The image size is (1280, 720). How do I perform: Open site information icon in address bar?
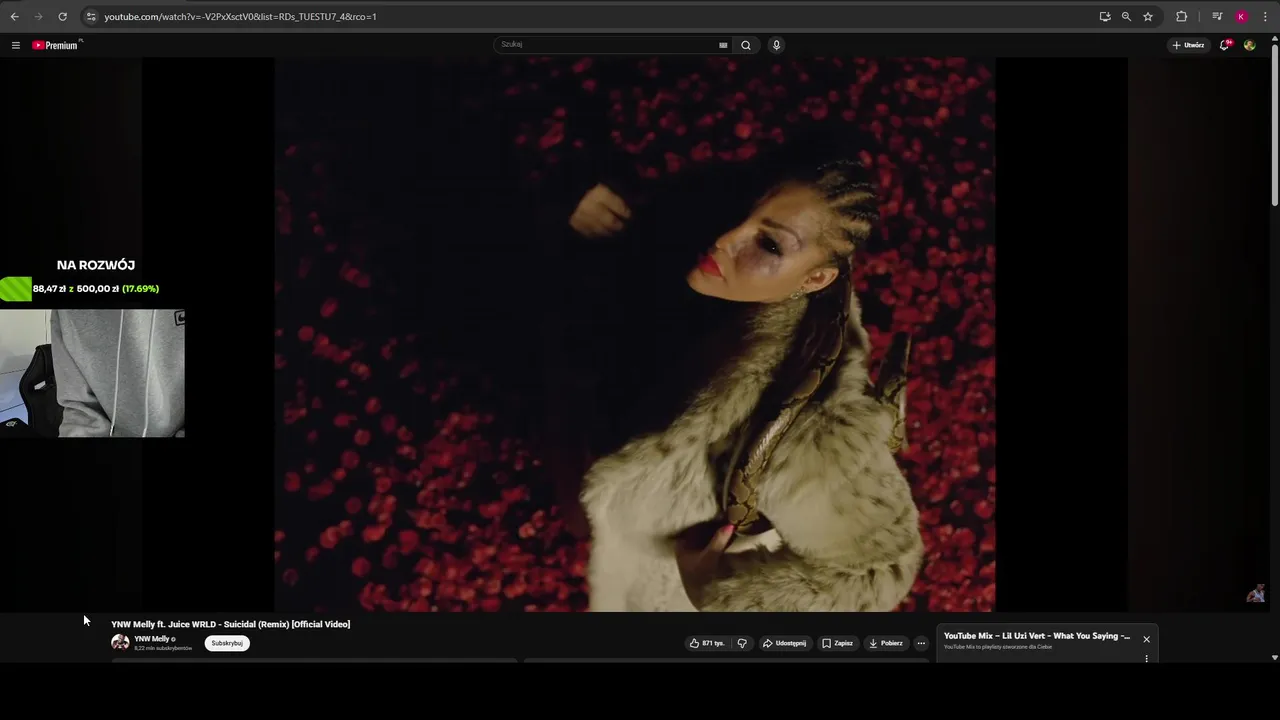click(x=91, y=16)
